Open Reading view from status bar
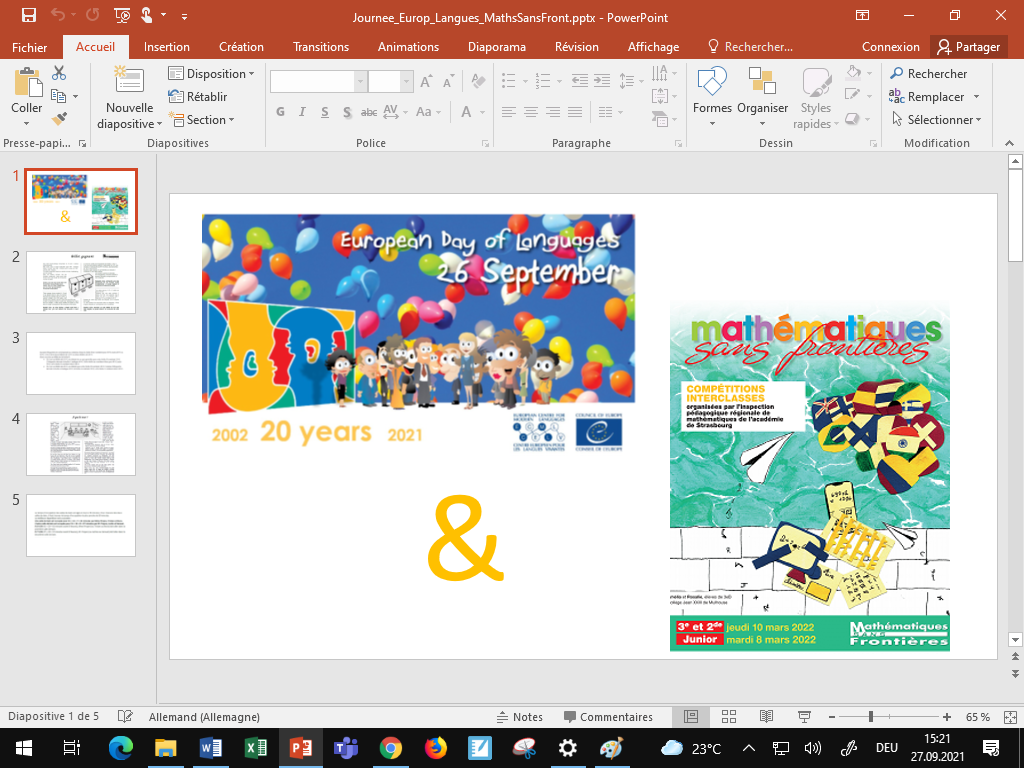 (765, 717)
